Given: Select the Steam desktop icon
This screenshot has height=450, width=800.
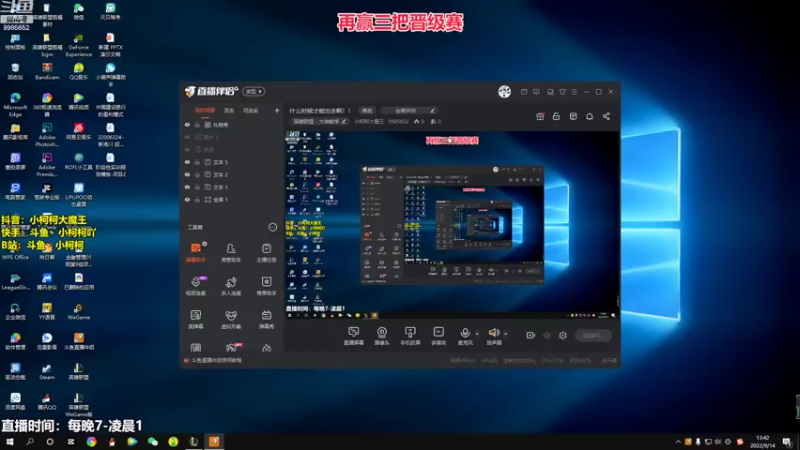Looking at the screenshot, I should pyautogui.click(x=46, y=371).
